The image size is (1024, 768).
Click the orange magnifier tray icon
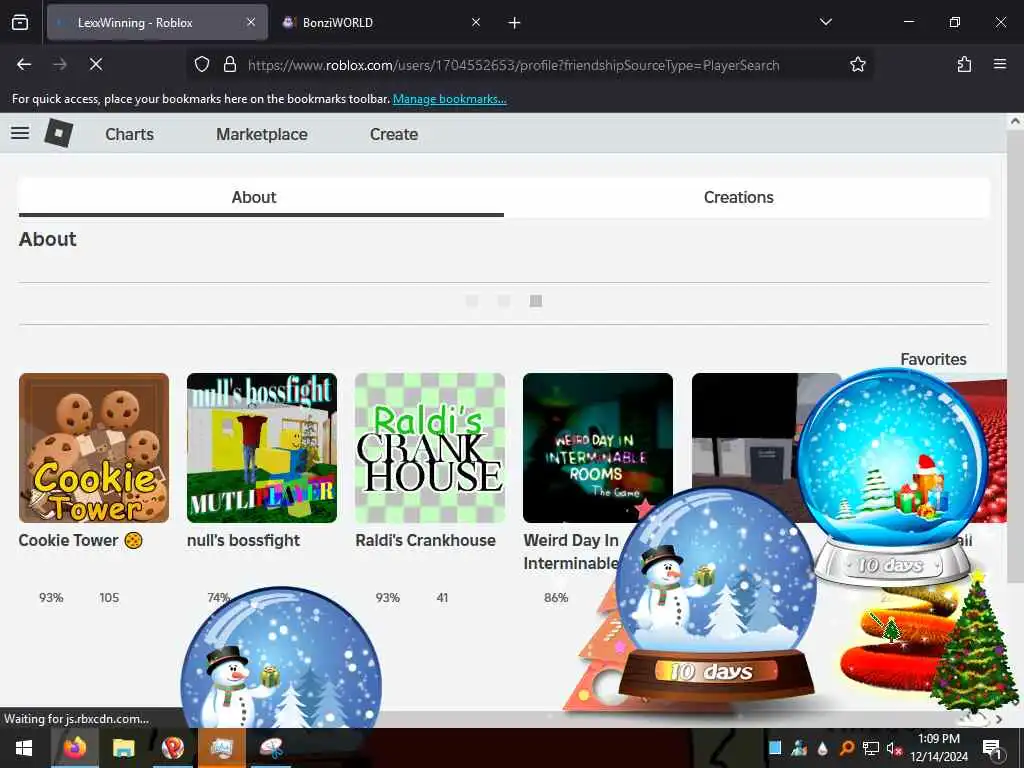846,748
